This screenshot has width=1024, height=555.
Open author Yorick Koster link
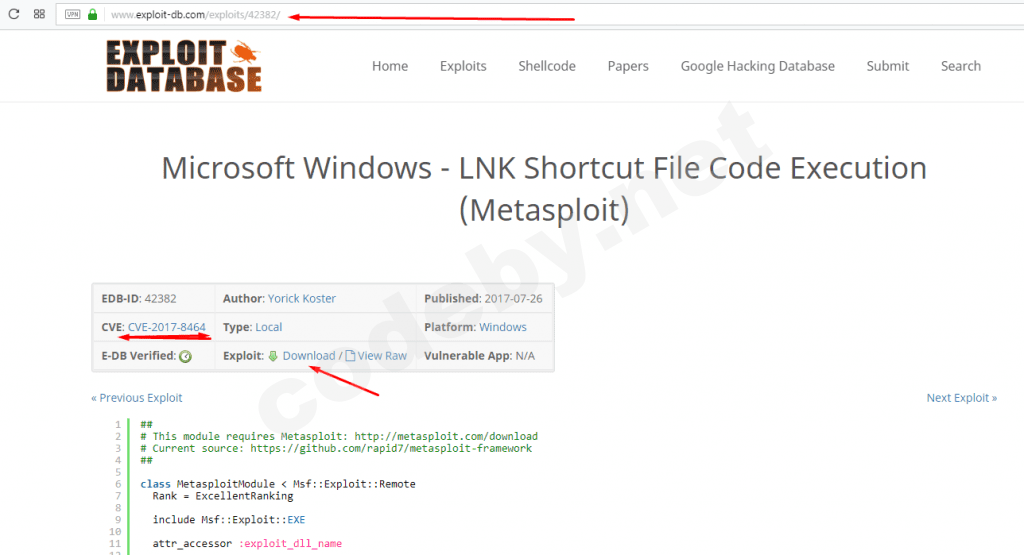[302, 298]
